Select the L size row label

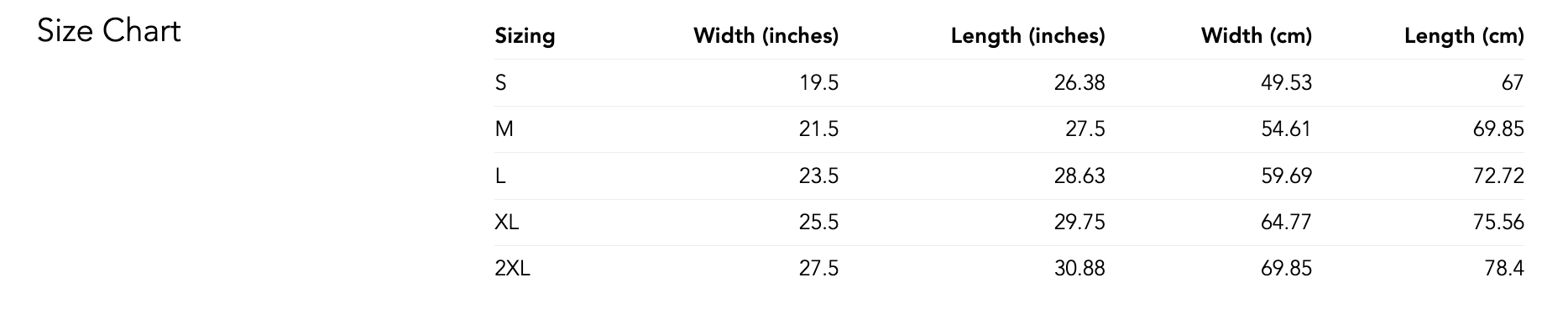pos(500,175)
